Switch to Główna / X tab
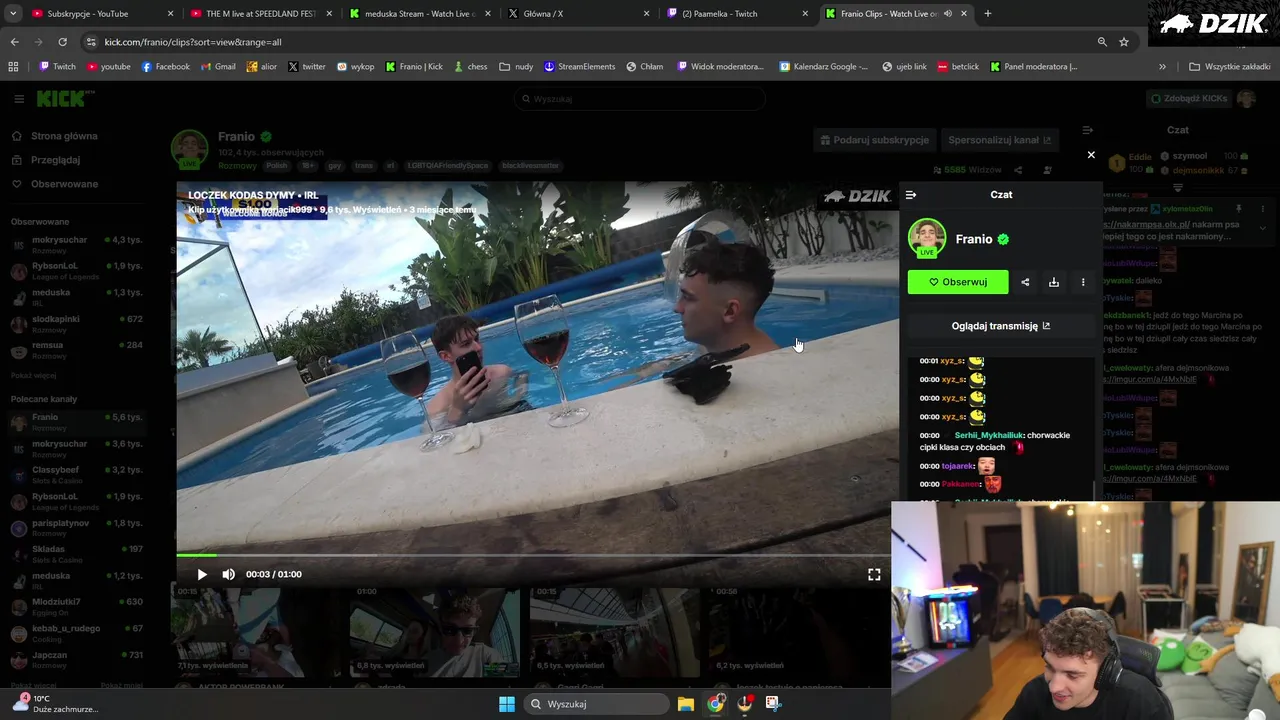The height and width of the screenshot is (720, 1280). click(578, 14)
